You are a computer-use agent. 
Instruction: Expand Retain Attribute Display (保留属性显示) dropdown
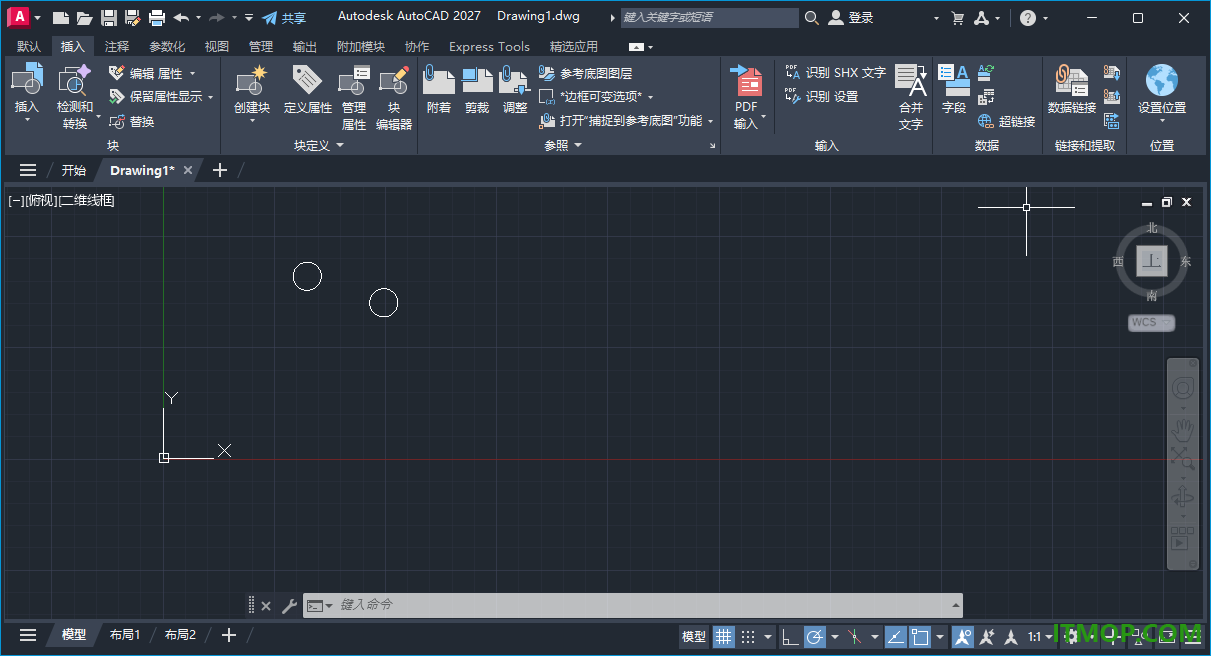click(211, 97)
